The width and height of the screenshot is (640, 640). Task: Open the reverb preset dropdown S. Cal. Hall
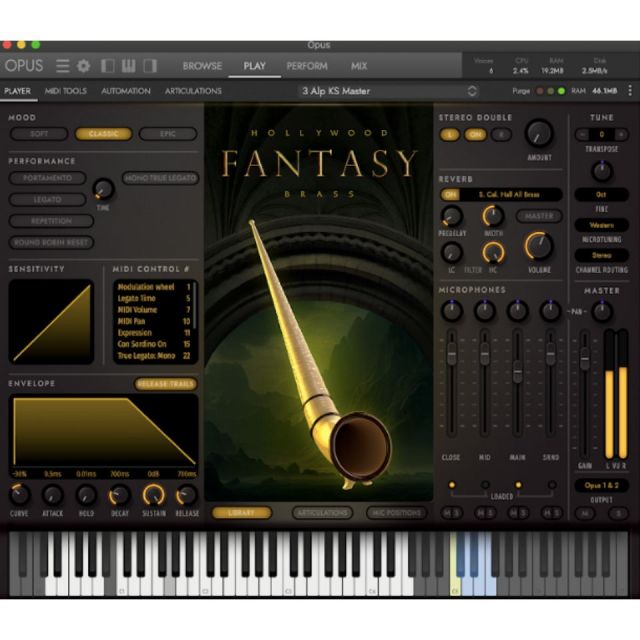point(510,195)
